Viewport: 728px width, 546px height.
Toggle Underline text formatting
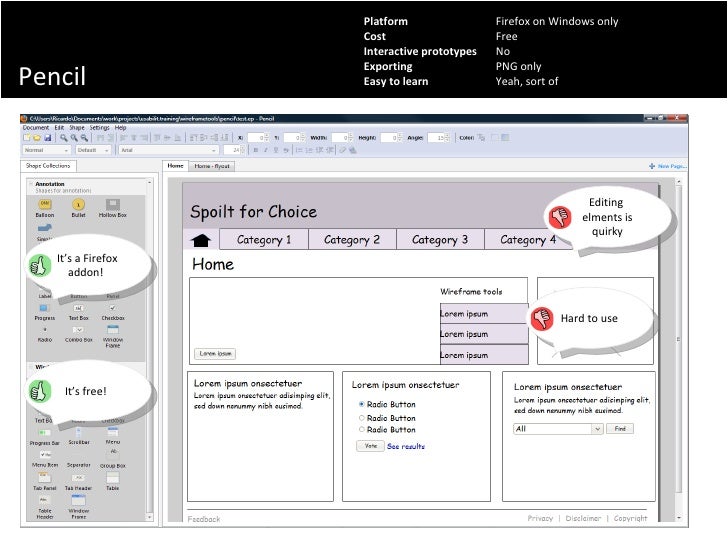pyautogui.click(x=276, y=150)
